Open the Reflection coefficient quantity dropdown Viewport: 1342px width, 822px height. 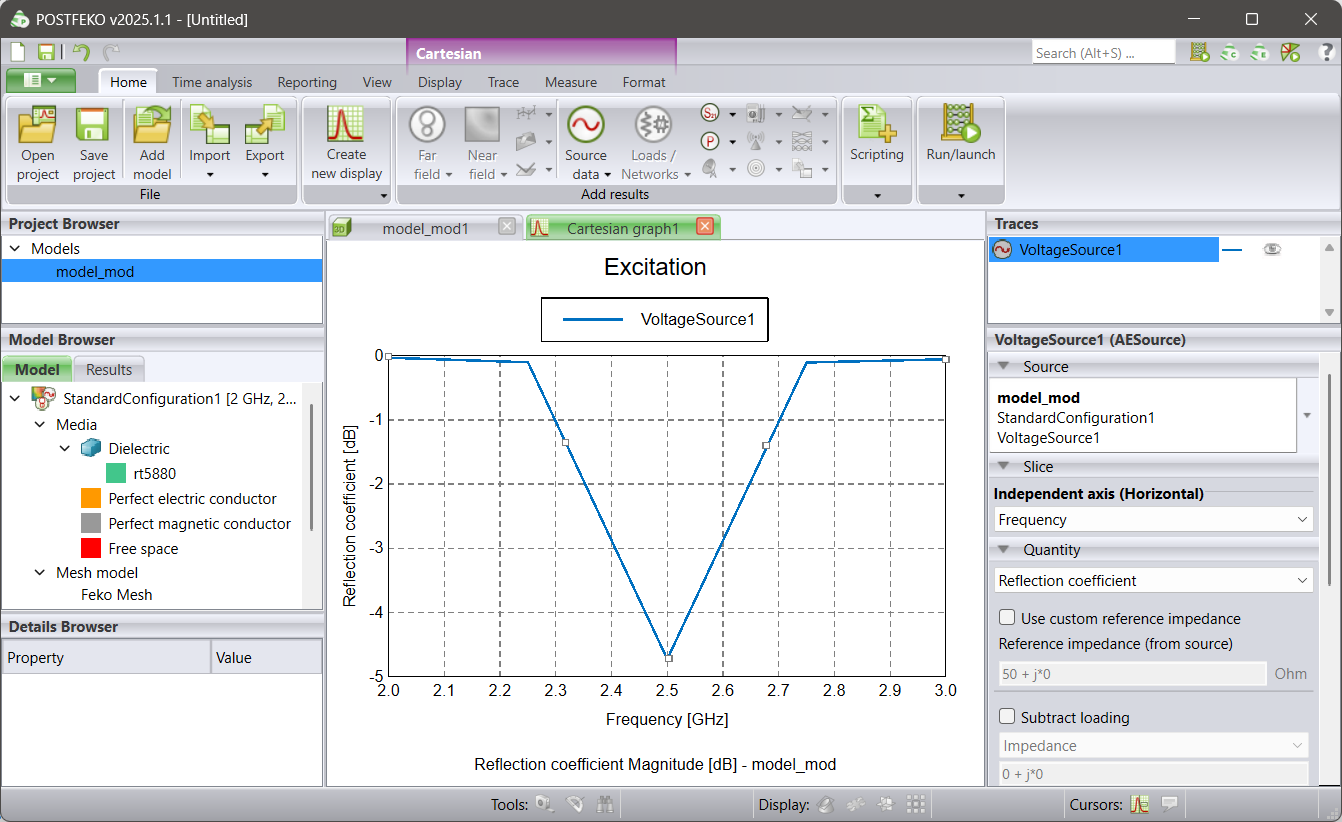pyautogui.click(x=1153, y=581)
